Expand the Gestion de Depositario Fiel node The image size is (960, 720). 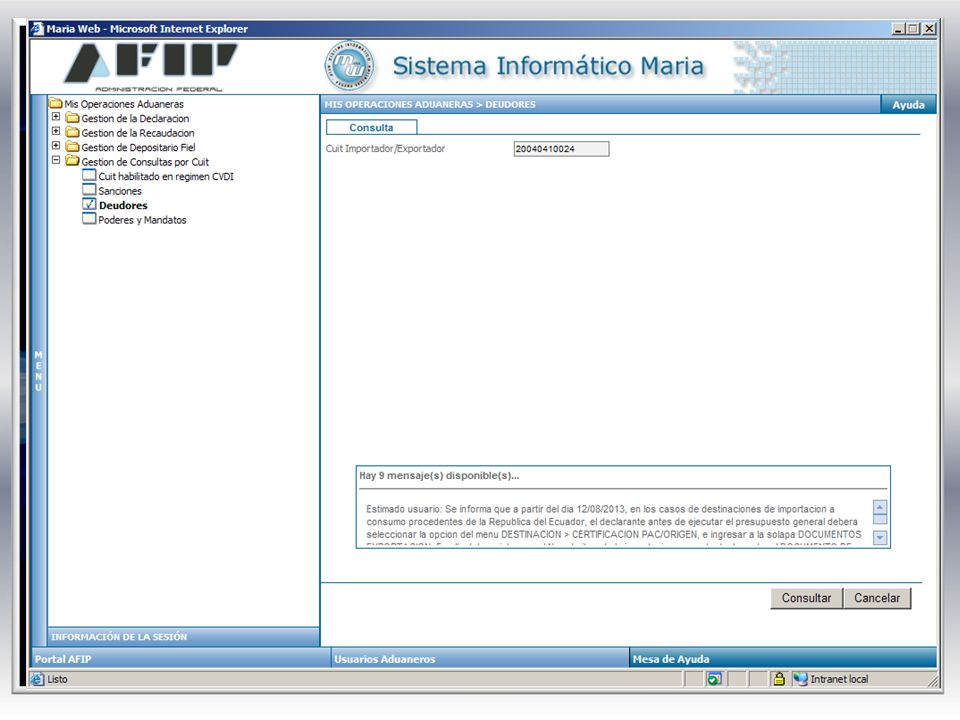coord(56,146)
